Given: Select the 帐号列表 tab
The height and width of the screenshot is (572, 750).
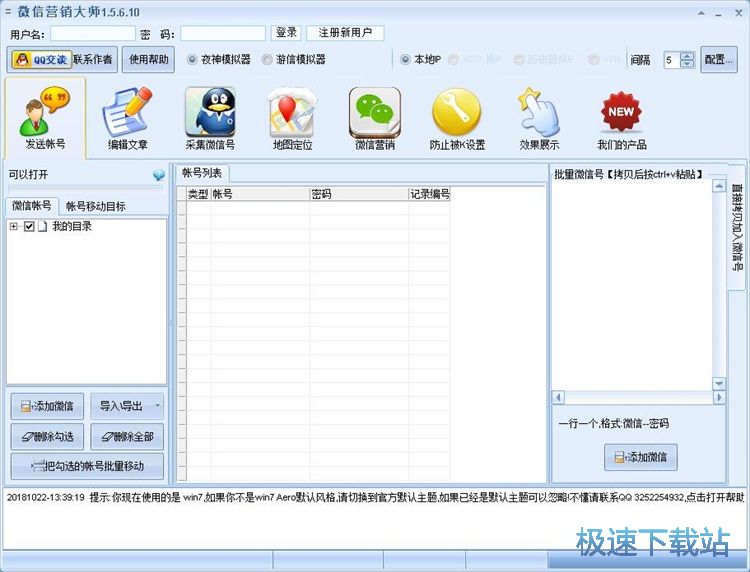Looking at the screenshot, I should 202,173.
